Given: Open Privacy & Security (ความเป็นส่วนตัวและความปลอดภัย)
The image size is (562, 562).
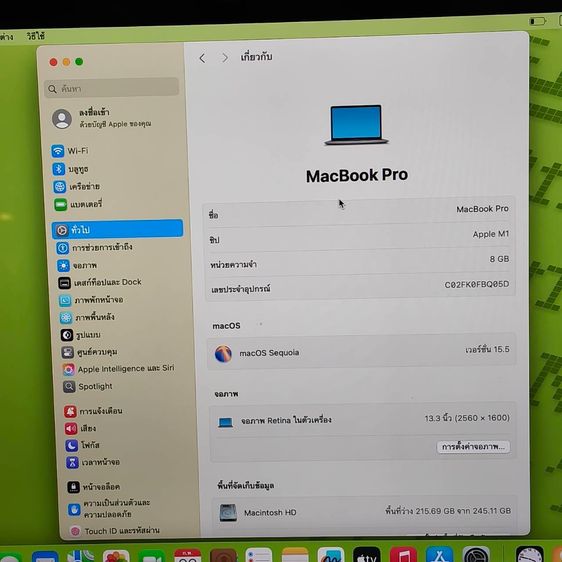Looking at the screenshot, I should click(109, 508).
